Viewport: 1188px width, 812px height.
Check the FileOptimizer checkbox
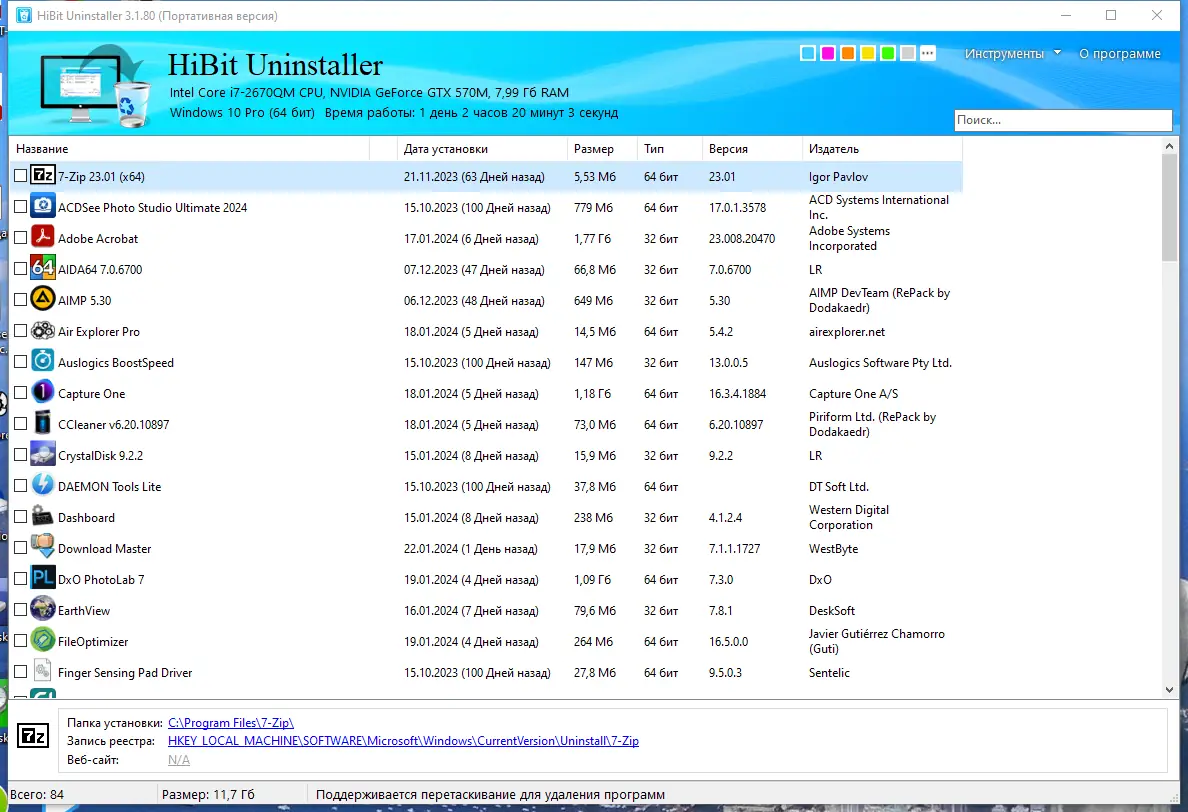(x=20, y=641)
